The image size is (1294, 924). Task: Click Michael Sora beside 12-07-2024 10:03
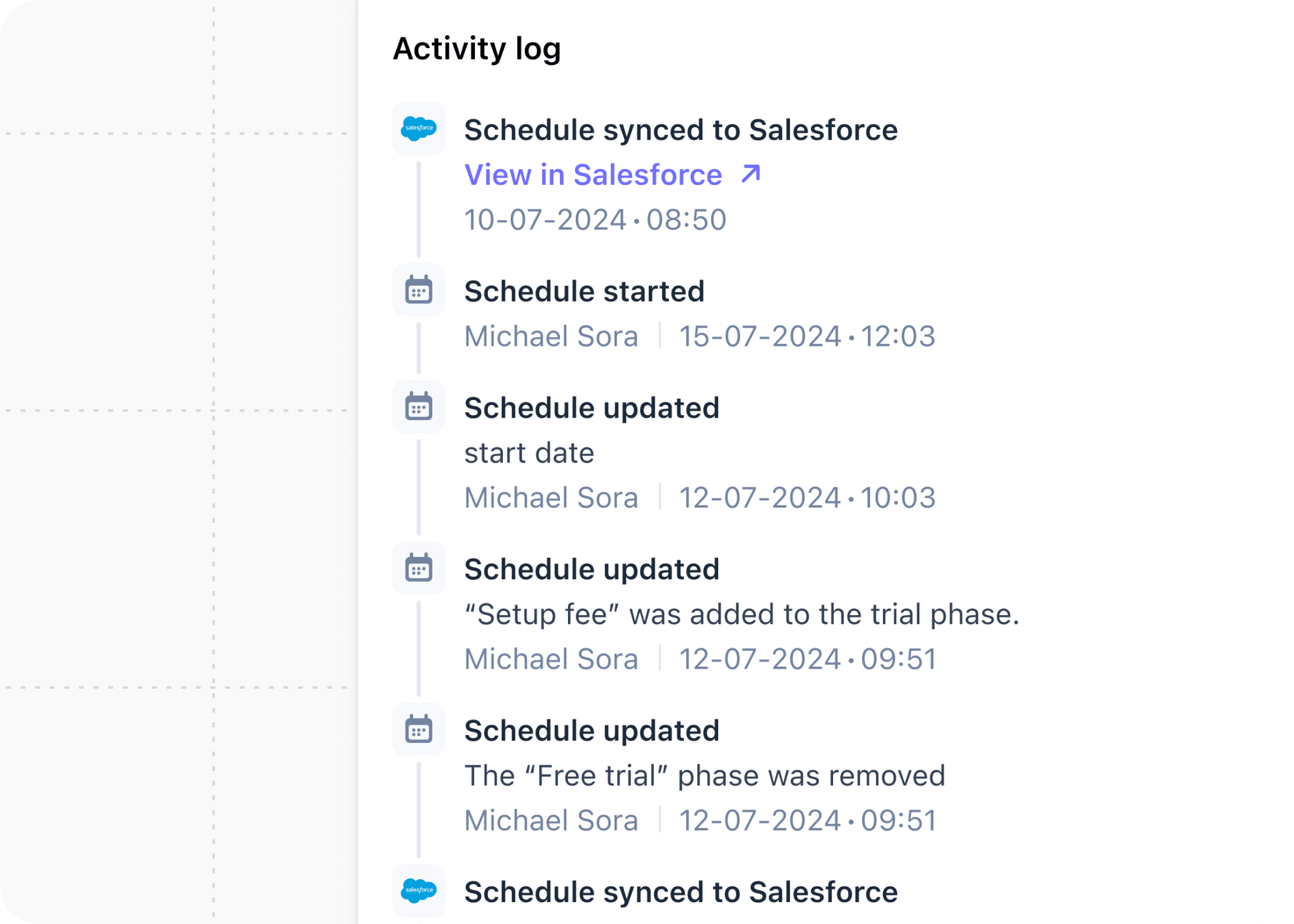point(551,497)
